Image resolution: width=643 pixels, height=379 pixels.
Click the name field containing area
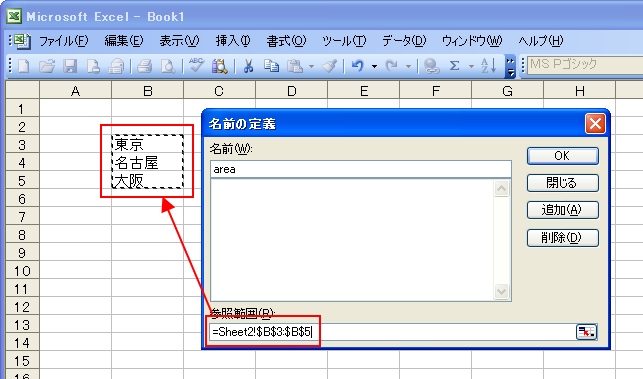tap(361, 169)
